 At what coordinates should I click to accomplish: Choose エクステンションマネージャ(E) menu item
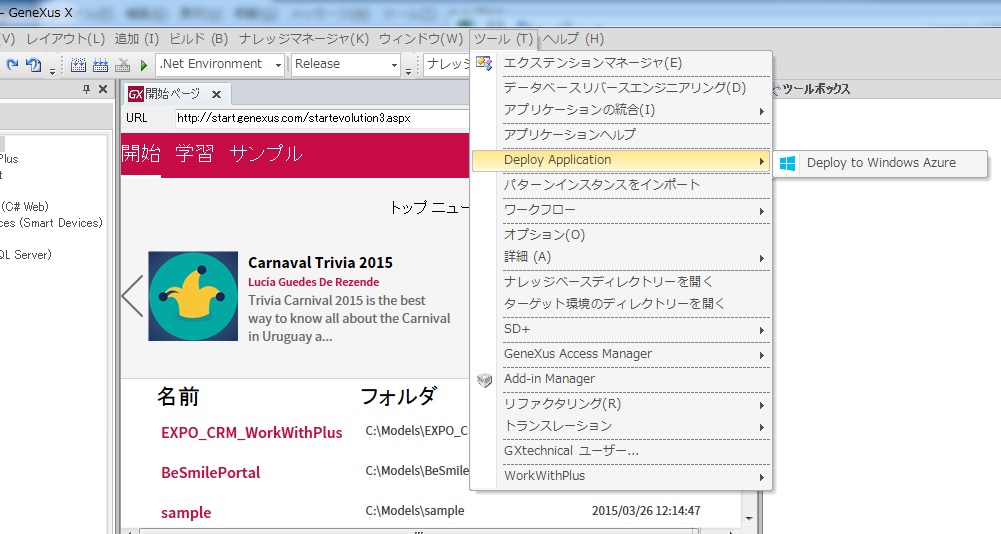[x=621, y=63]
